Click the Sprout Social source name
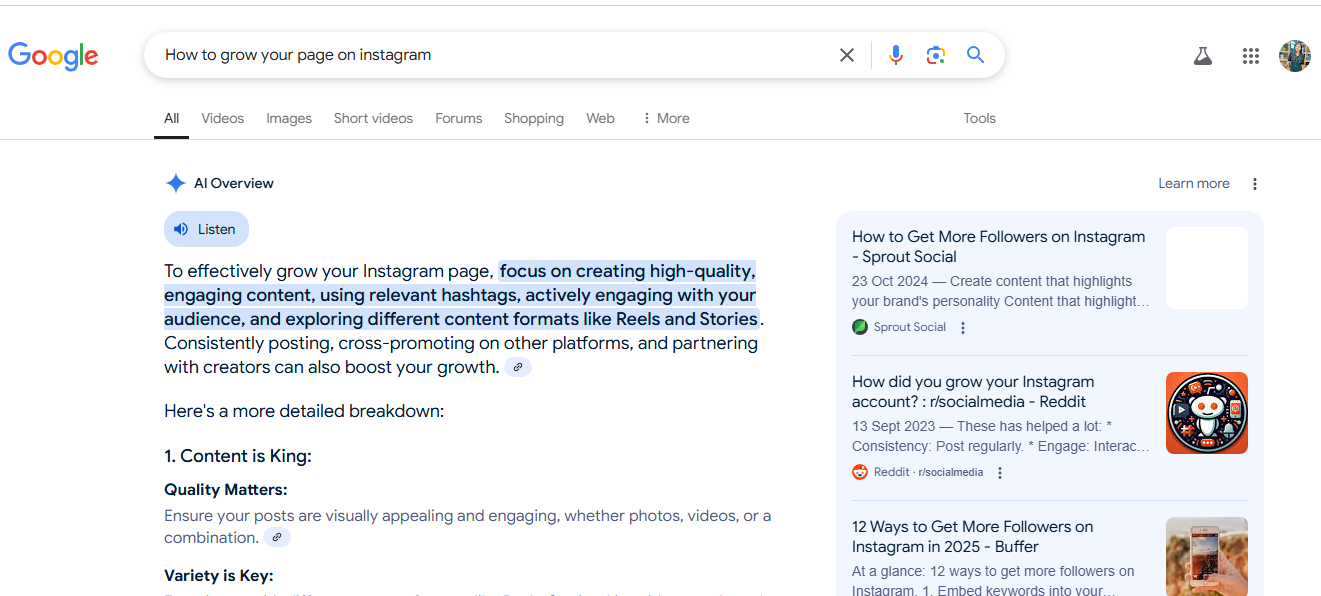 click(x=910, y=327)
